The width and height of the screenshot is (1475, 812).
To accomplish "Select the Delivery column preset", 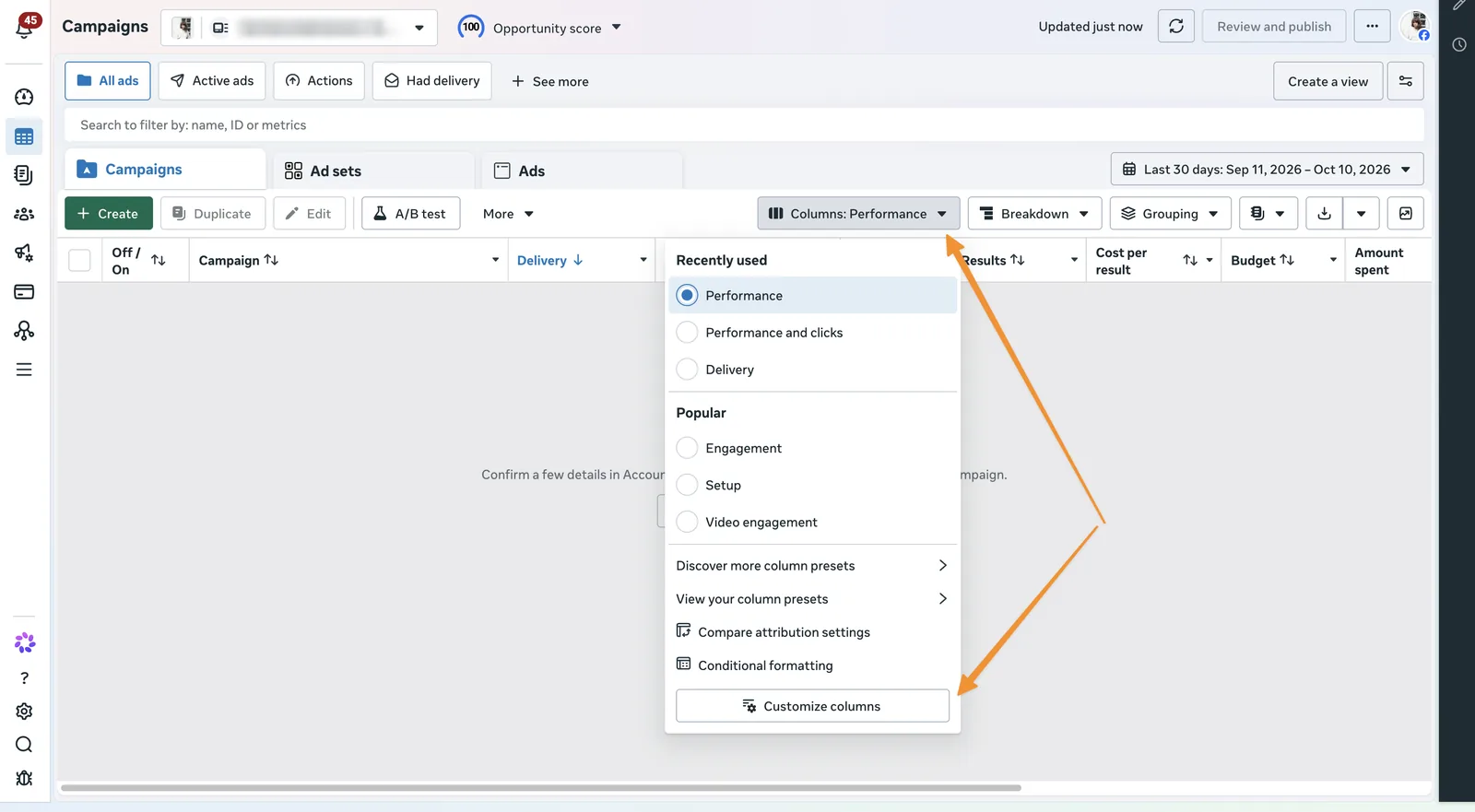I will coord(812,369).
